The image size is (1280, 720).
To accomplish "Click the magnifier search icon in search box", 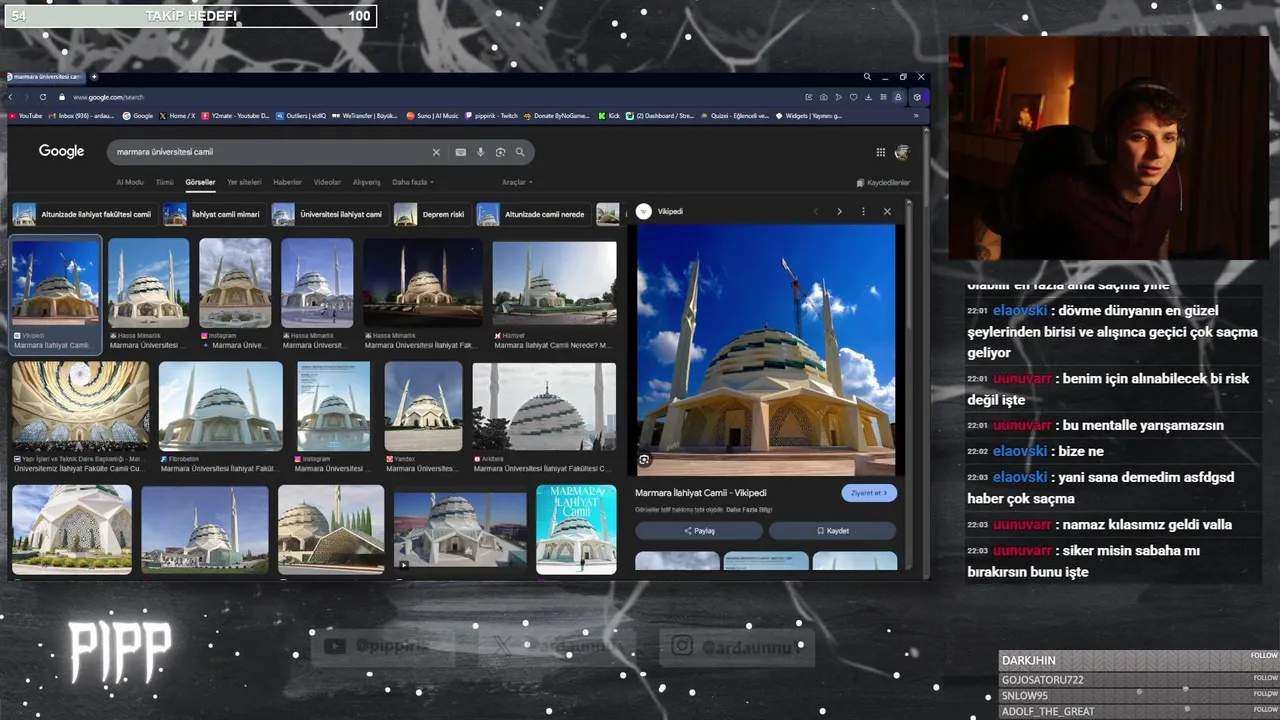I will tap(520, 152).
